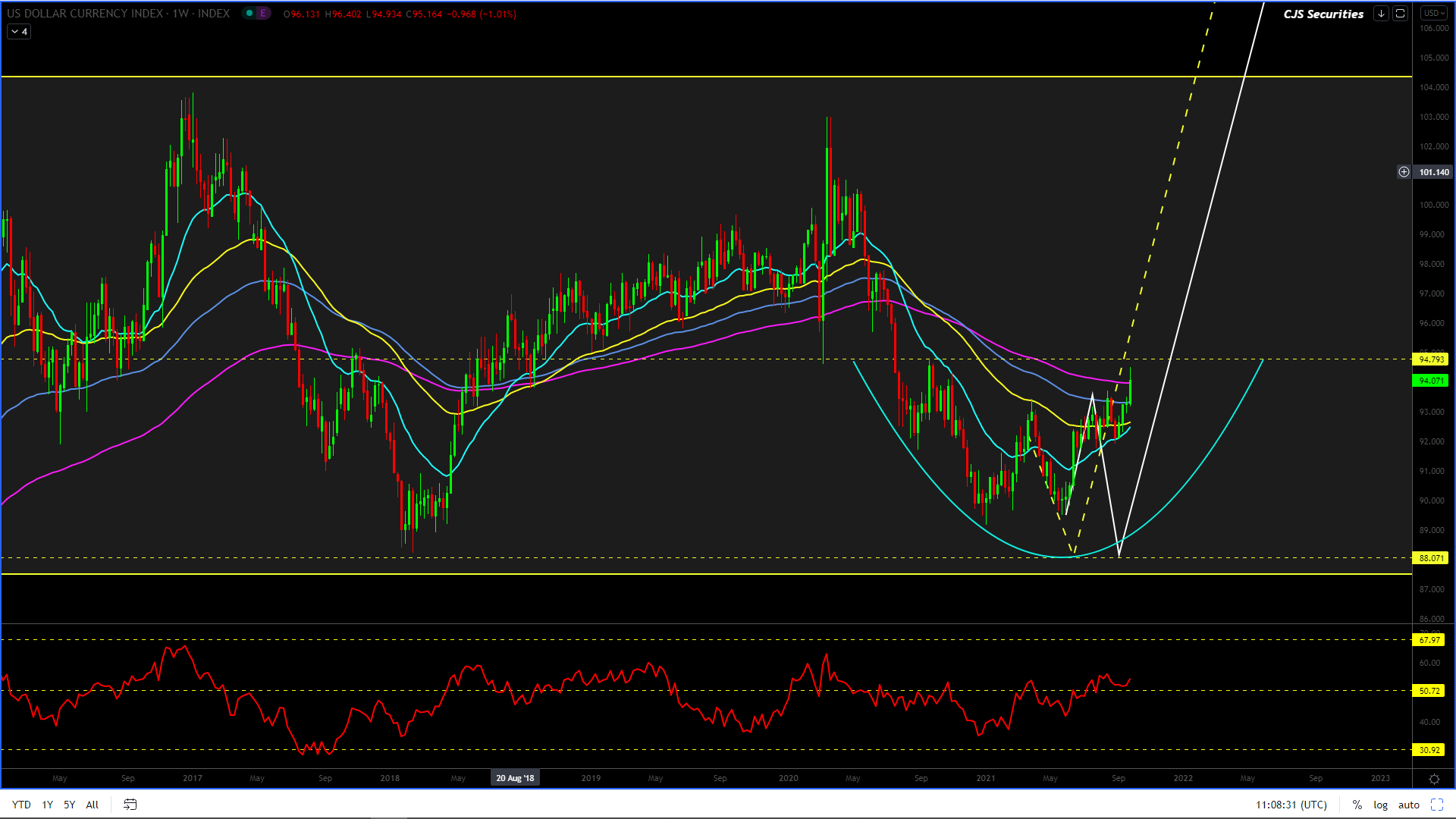Click the maximize pane icon
The height and width of the screenshot is (819, 1456).
tap(1400, 14)
